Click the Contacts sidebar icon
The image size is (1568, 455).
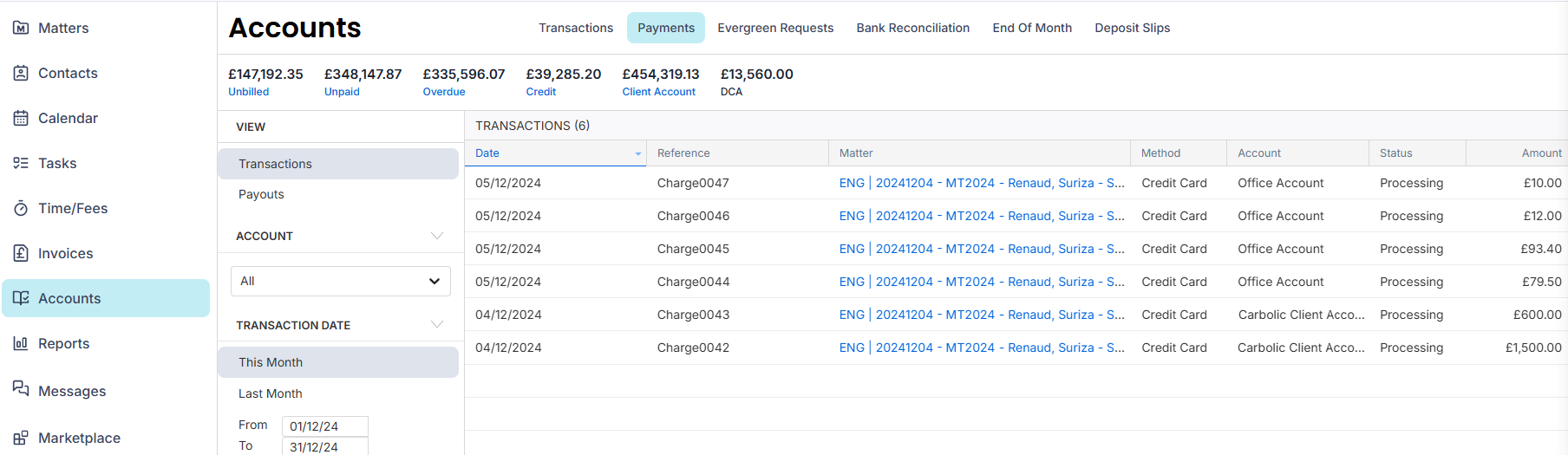tap(21, 73)
